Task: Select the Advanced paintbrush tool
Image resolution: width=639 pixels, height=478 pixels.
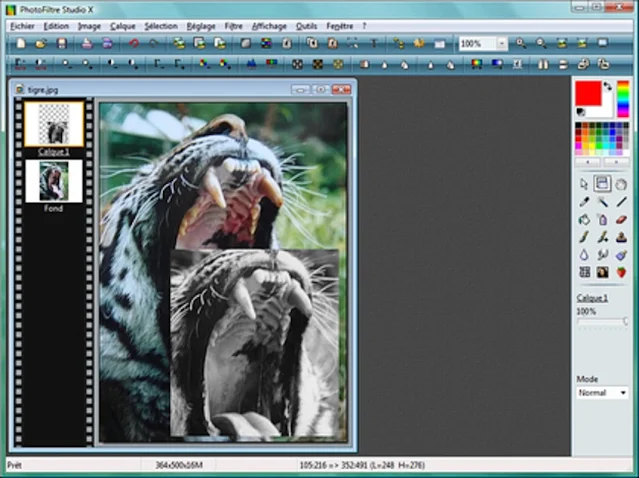Action: coord(602,237)
